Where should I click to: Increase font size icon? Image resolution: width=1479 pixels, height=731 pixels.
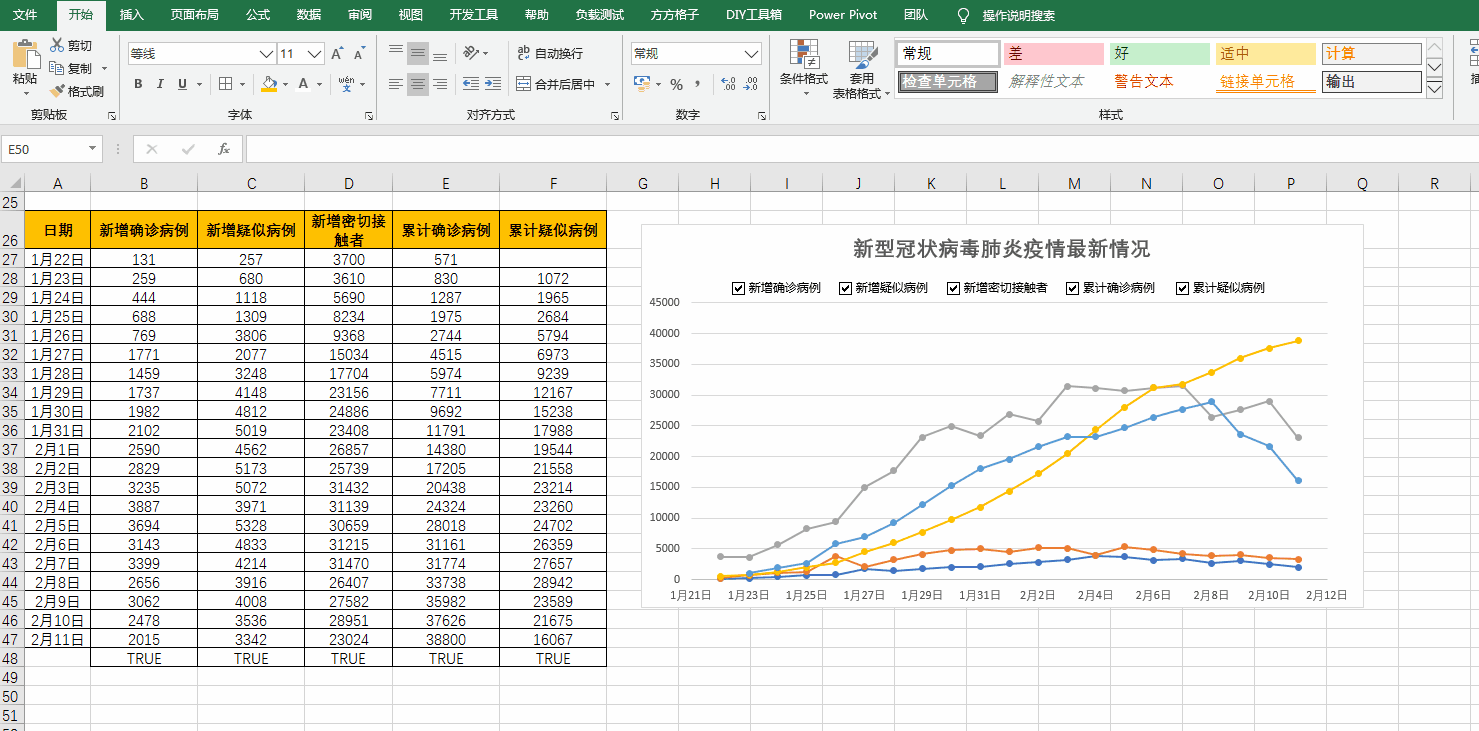pos(337,54)
